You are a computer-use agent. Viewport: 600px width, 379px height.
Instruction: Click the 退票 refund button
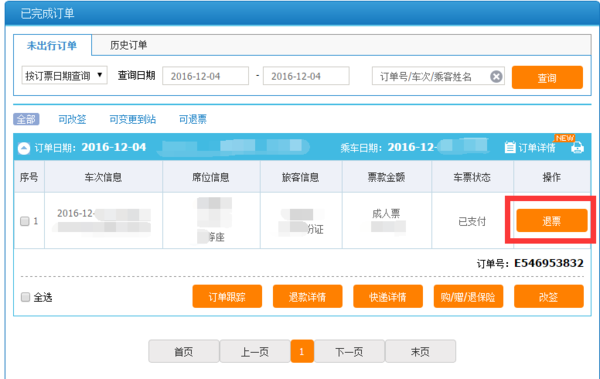(x=551, y=221)
